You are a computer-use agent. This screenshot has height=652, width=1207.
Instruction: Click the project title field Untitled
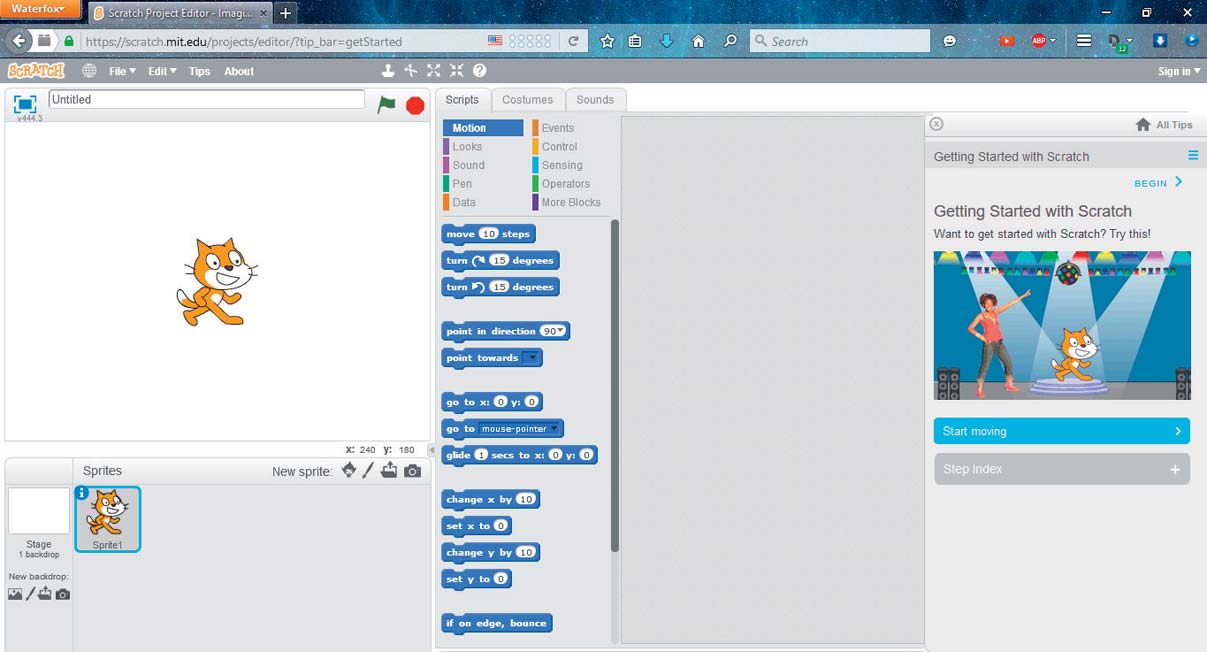coord(207,100)
